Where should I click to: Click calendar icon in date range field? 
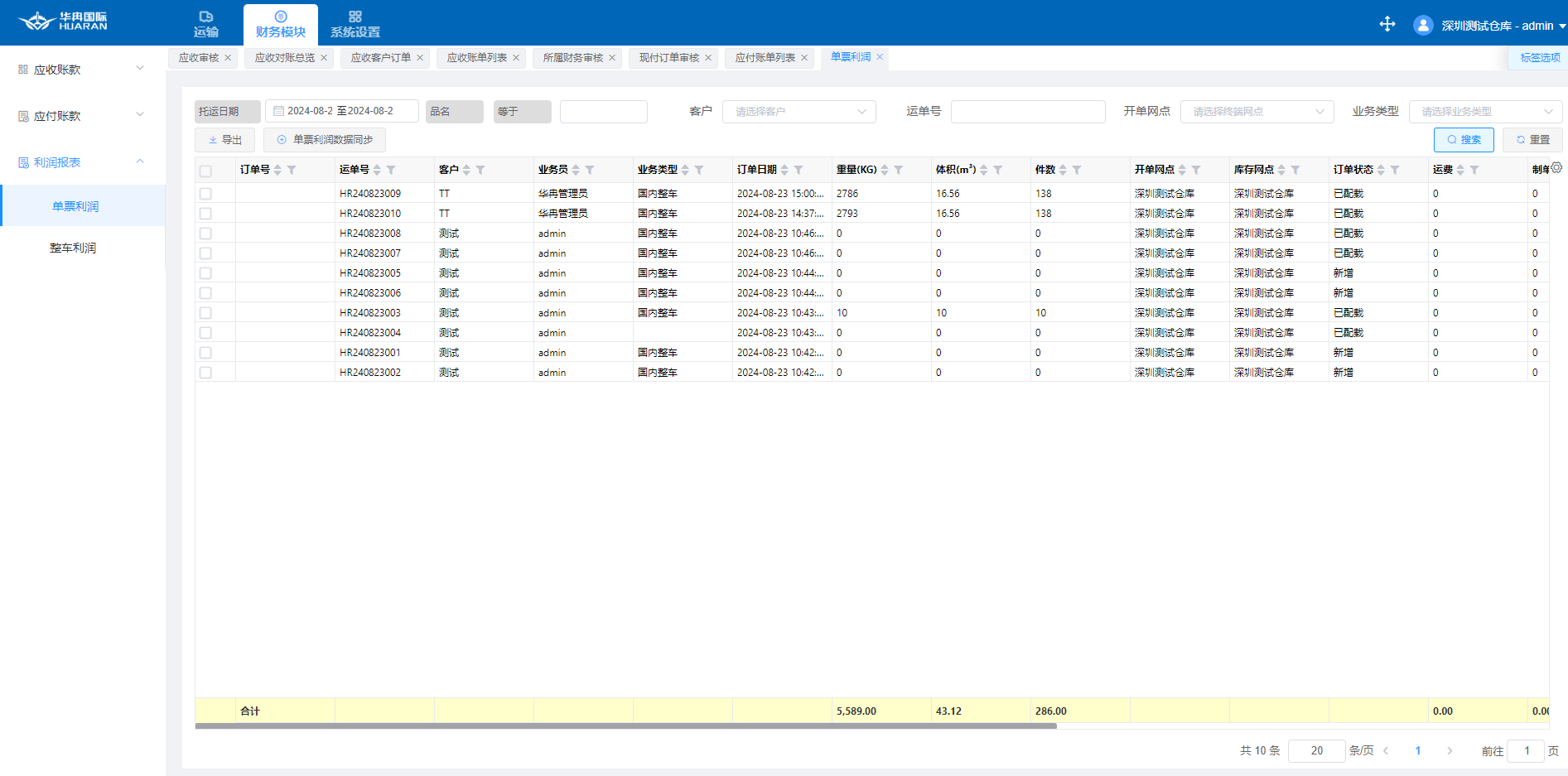point(279,111)
